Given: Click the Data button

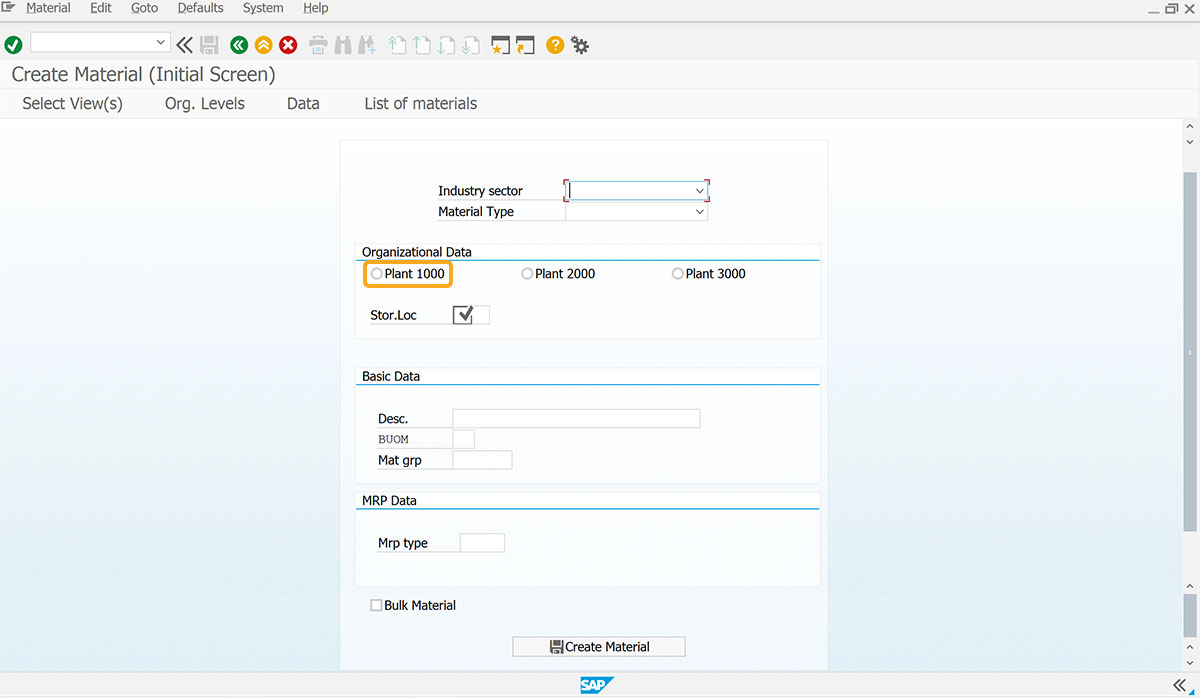Looking at the screenshot, I should point(303,104).
